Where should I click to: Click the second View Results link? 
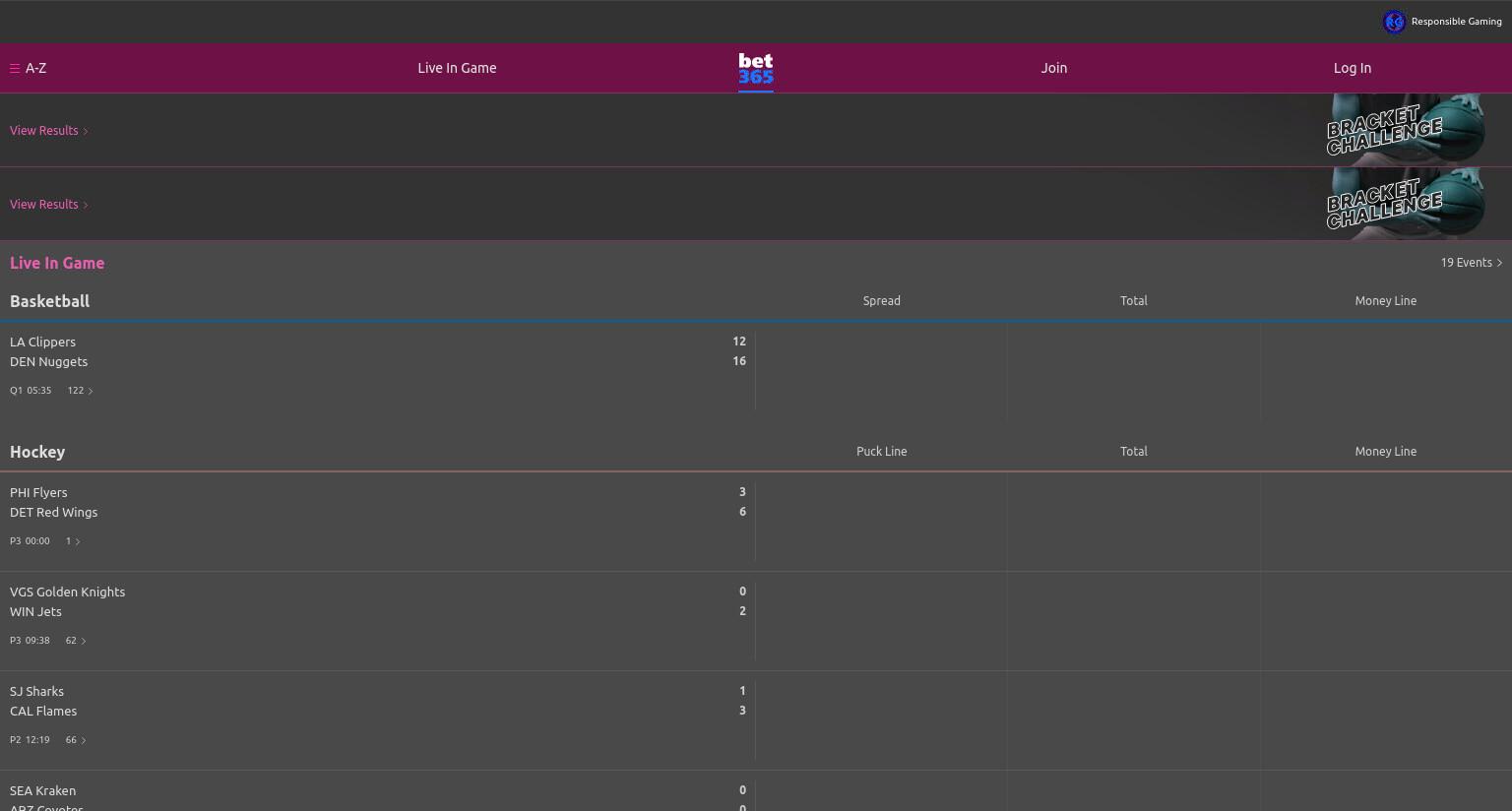49,204
